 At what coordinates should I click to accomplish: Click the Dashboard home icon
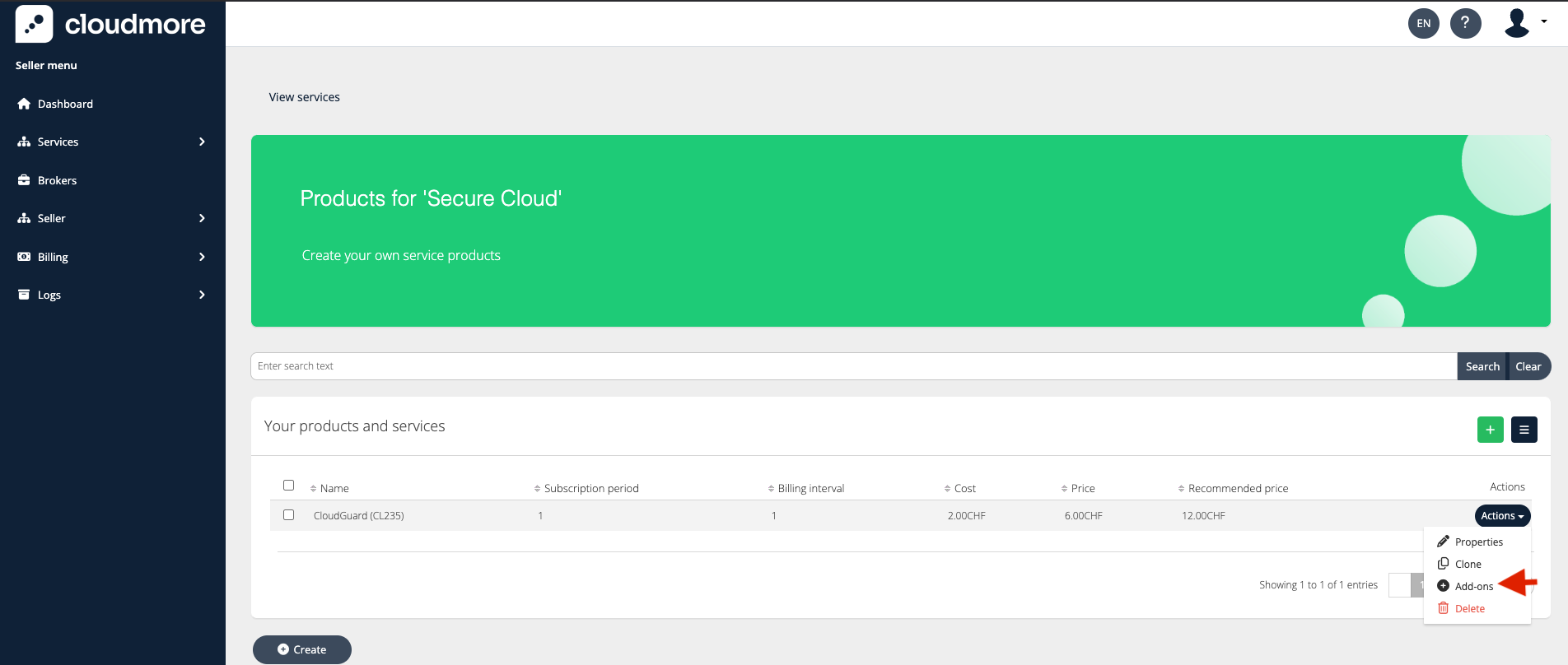coord(24,104)
